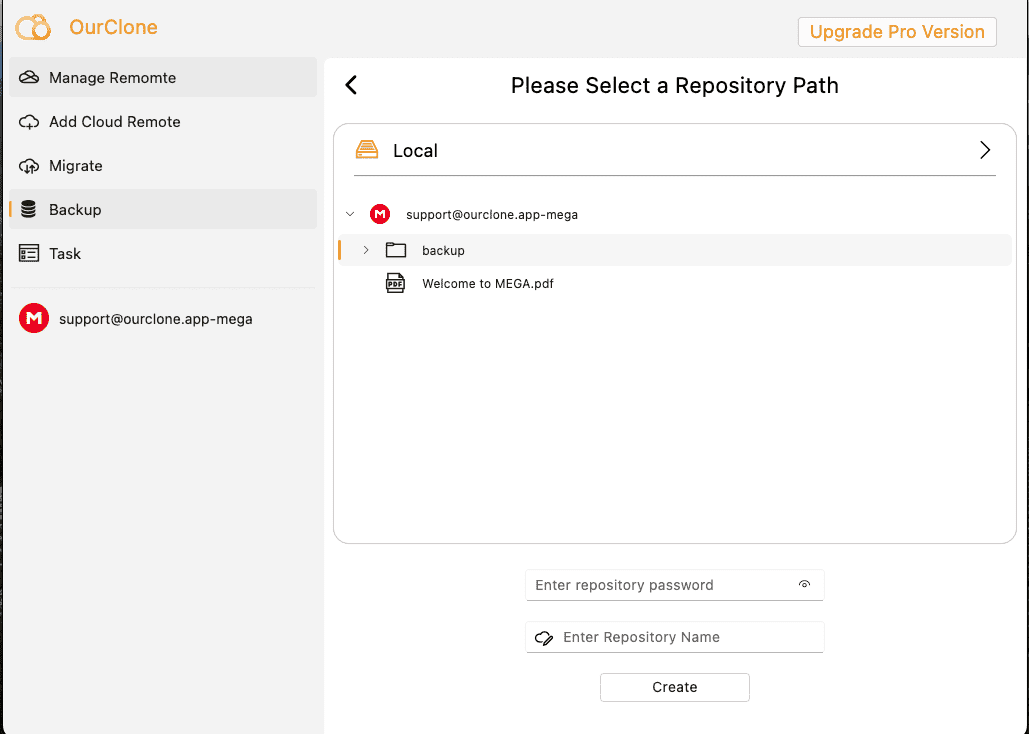Select the Backup sidebar item

click(163, 209)
